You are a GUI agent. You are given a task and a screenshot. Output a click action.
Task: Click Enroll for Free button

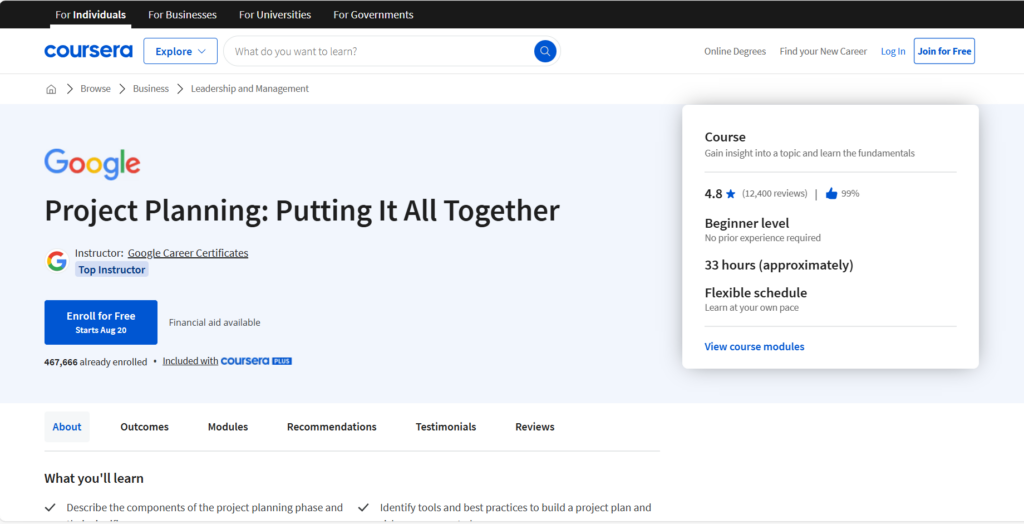coord(101,322)
